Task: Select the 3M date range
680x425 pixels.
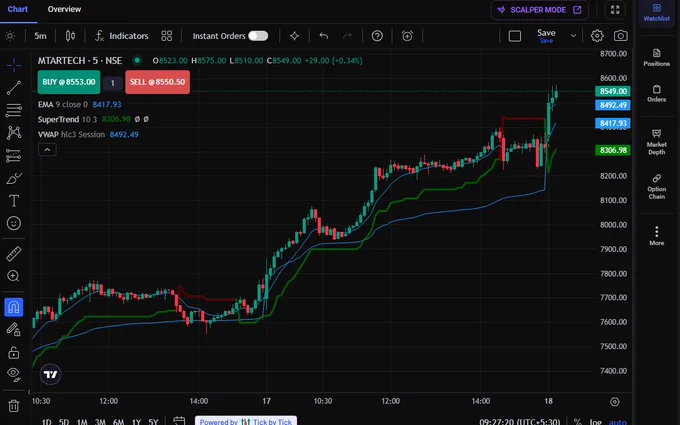Action: (100, 422)
